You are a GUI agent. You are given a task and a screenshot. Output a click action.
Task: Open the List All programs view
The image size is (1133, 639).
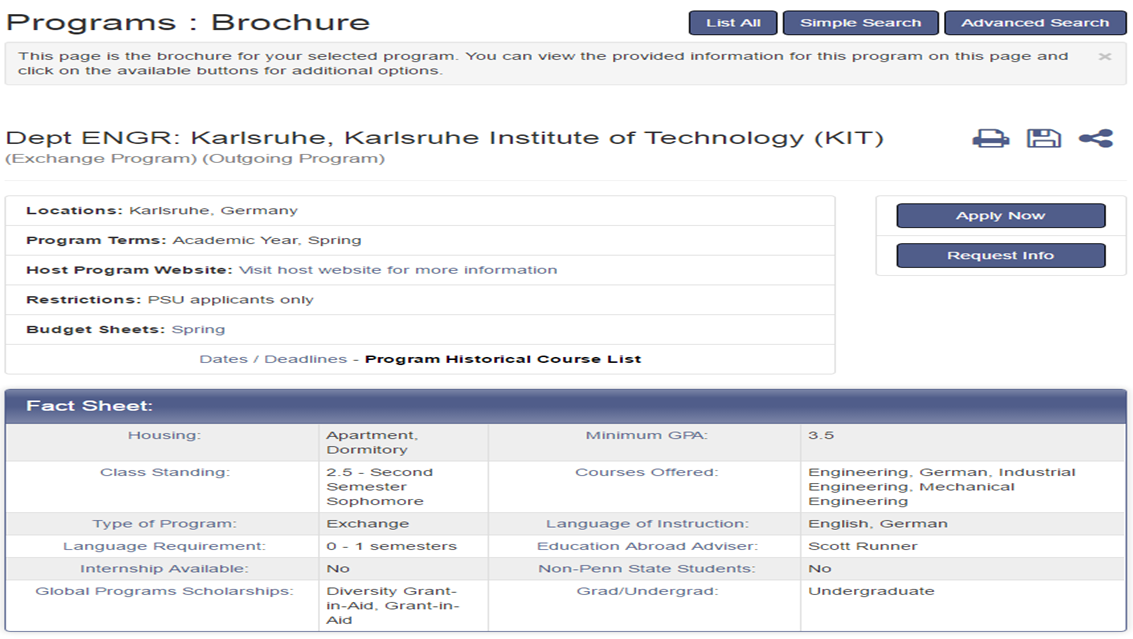733,22
